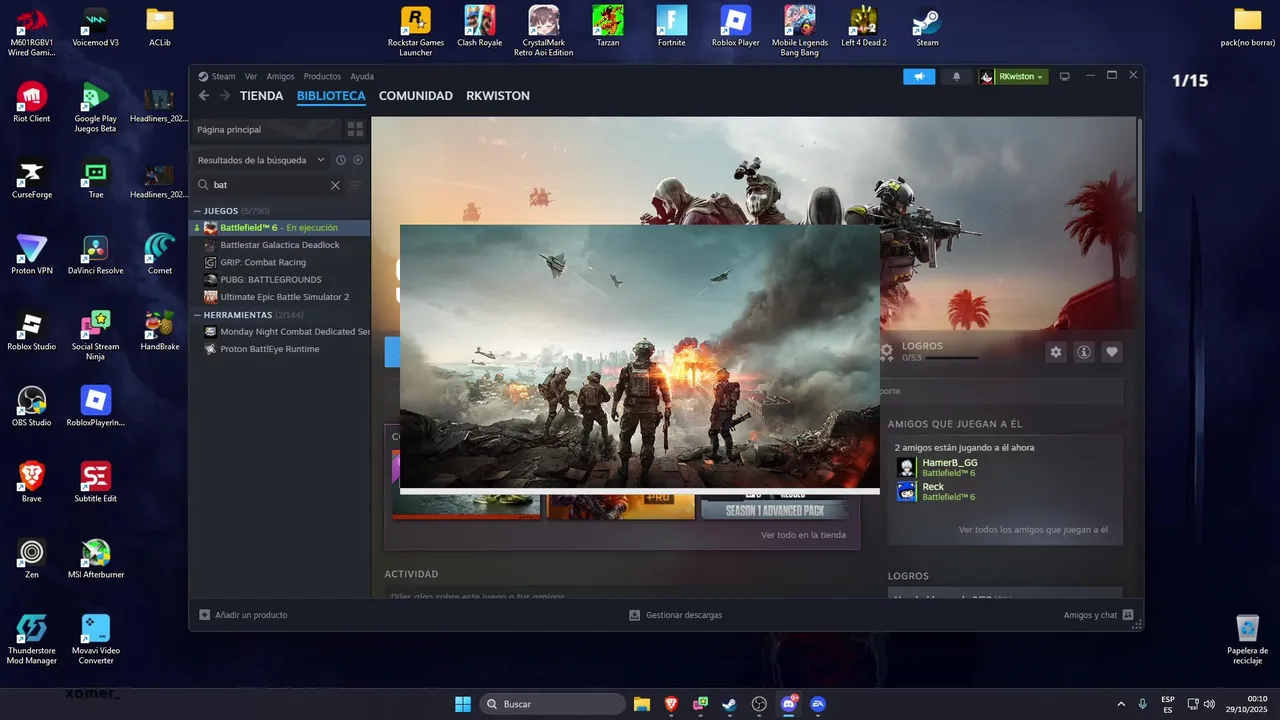The image size is (1280, 720).
Task: Open CurseForge desktop icon
Action: coord(32,179)
